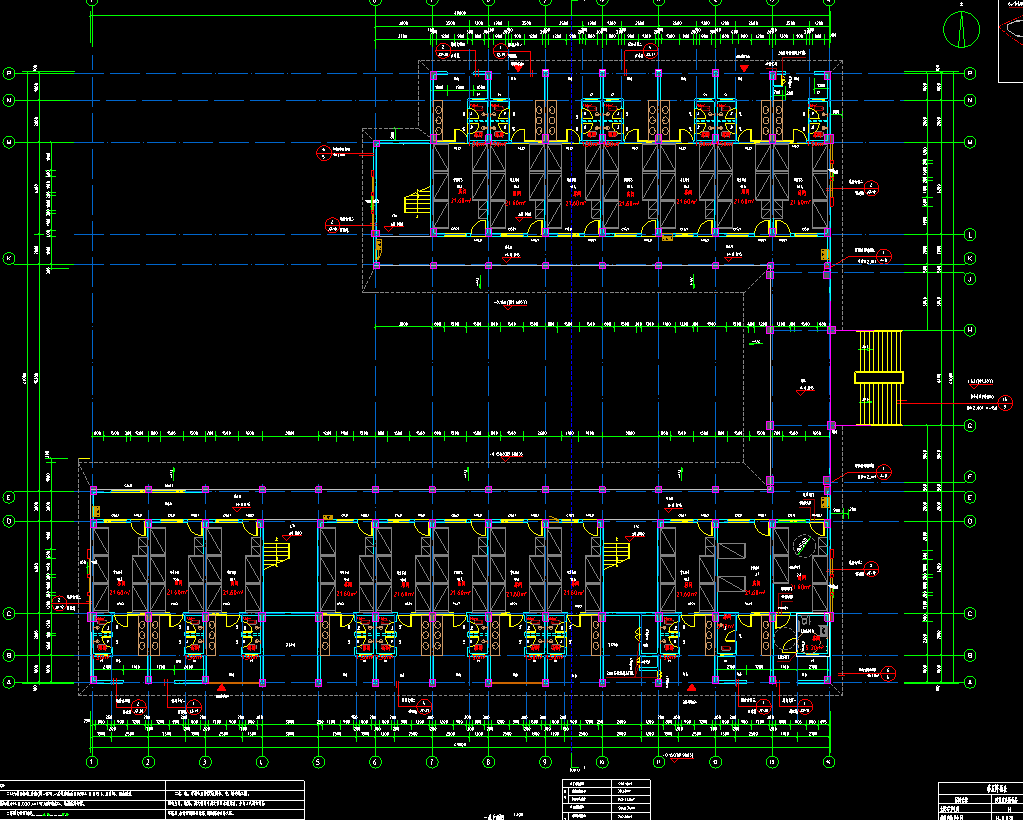Select the staircase in the upper wing
1023x820 pixels.
415,203
